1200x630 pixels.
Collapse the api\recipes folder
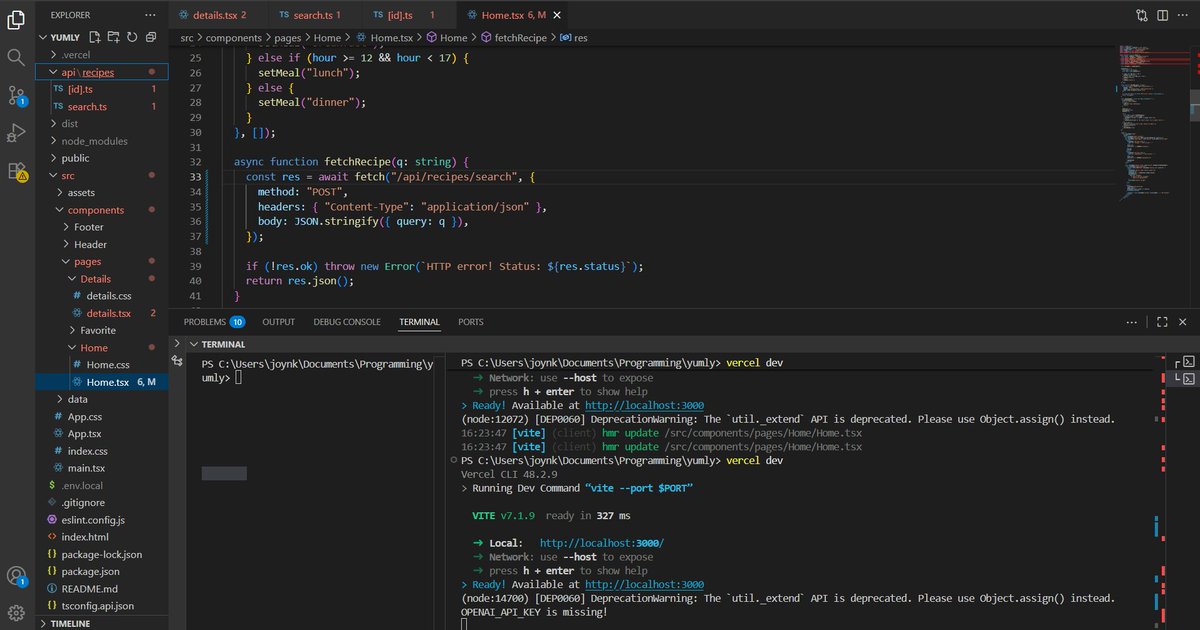pos(102,72)
